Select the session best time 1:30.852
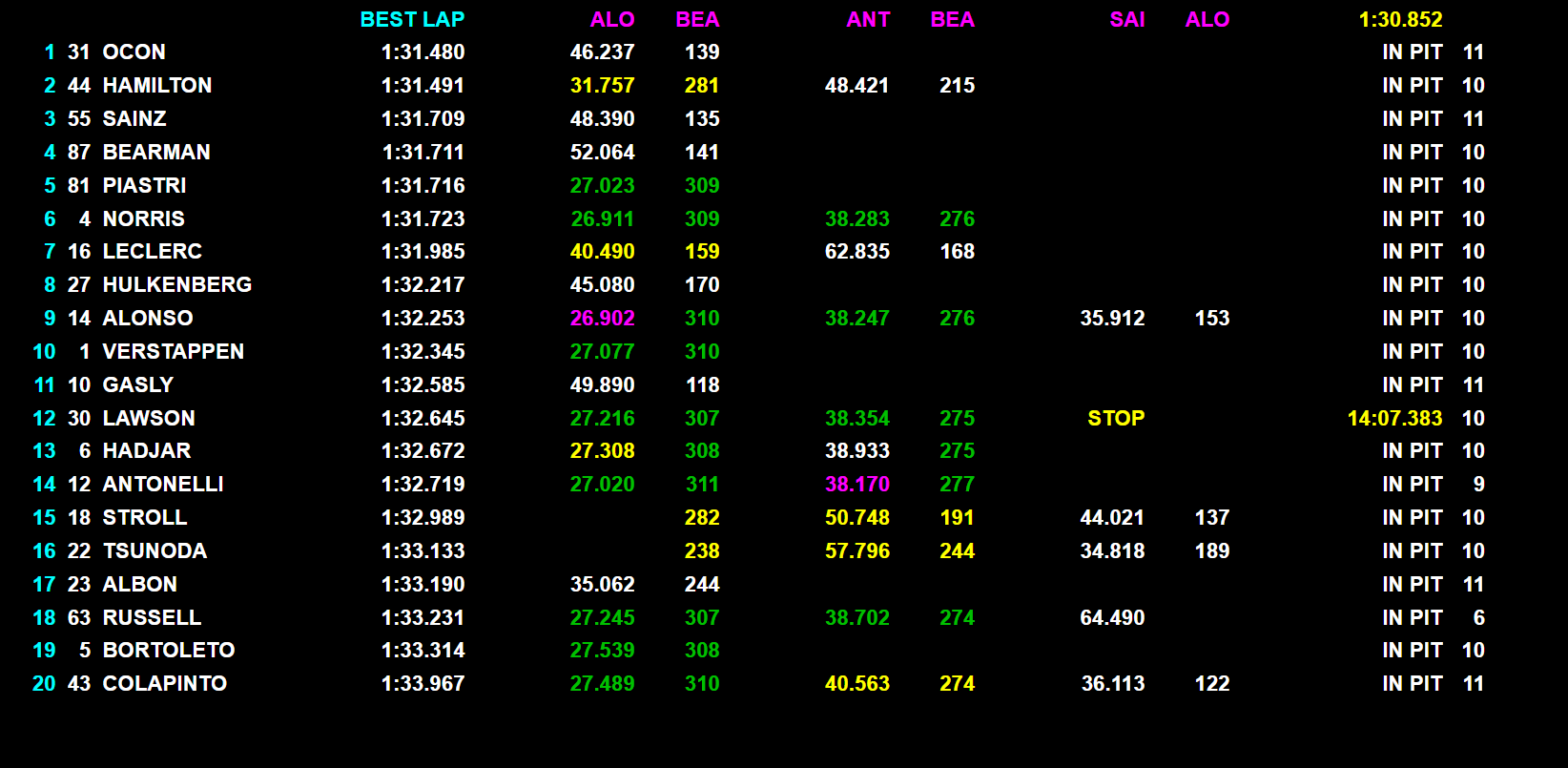1568x768 pixels. [x=1400, y=19]
